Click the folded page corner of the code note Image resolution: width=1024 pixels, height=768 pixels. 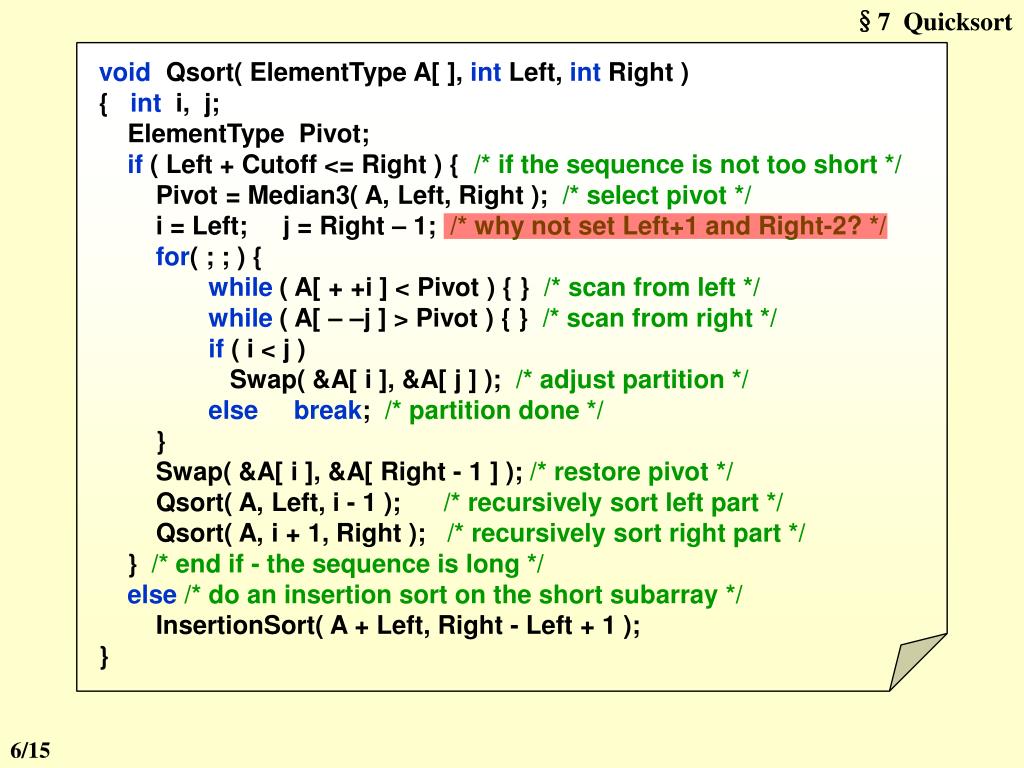(x=918, y=662)
